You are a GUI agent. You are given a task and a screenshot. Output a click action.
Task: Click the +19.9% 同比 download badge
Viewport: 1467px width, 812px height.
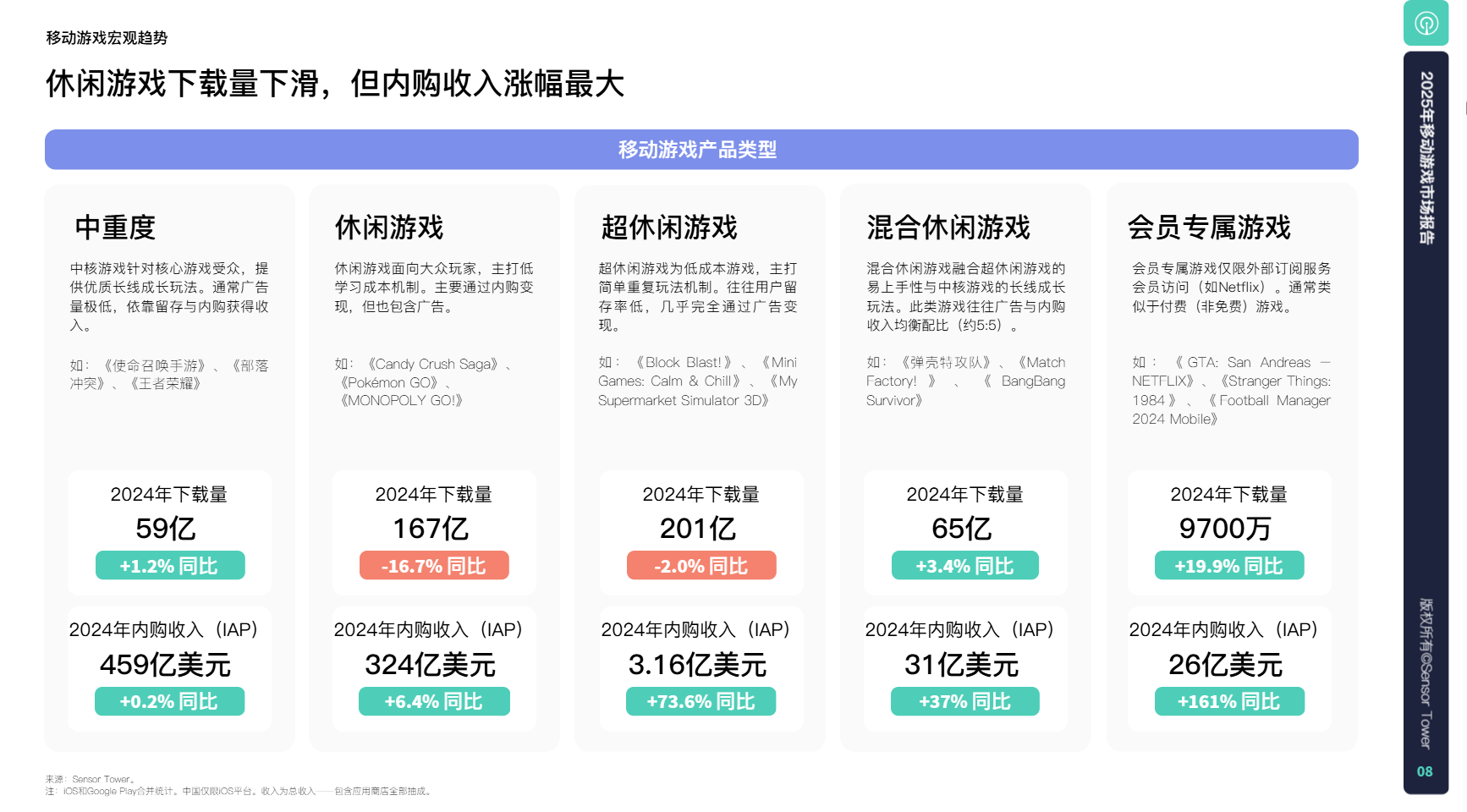tap(1228, 566)
